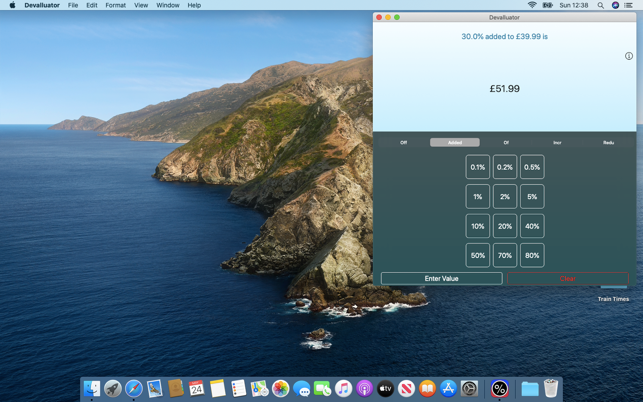Select the 10% percentage button
Viewport: 643px width, 402px height.
478,226
